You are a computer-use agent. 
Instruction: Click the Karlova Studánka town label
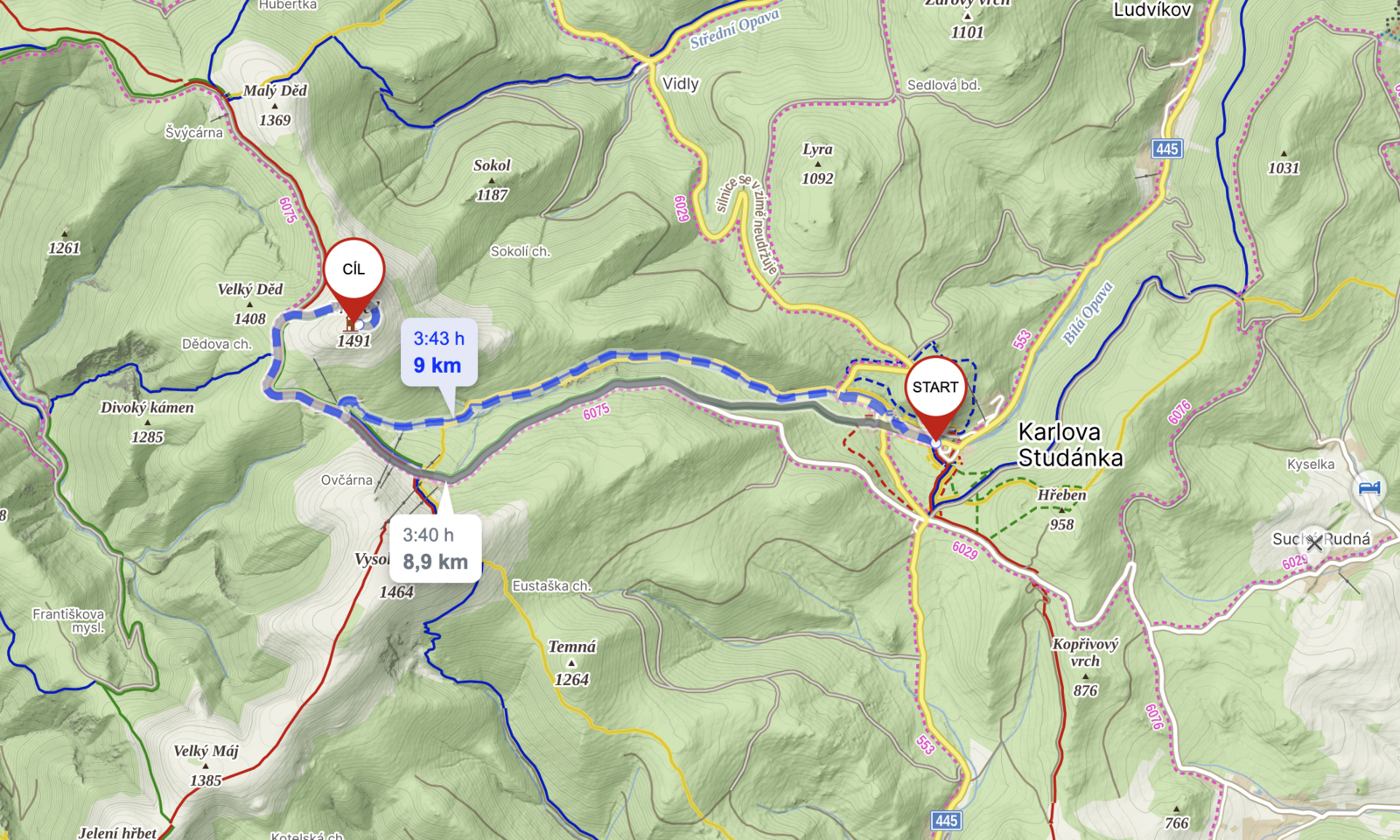(x=1070, y=444)
